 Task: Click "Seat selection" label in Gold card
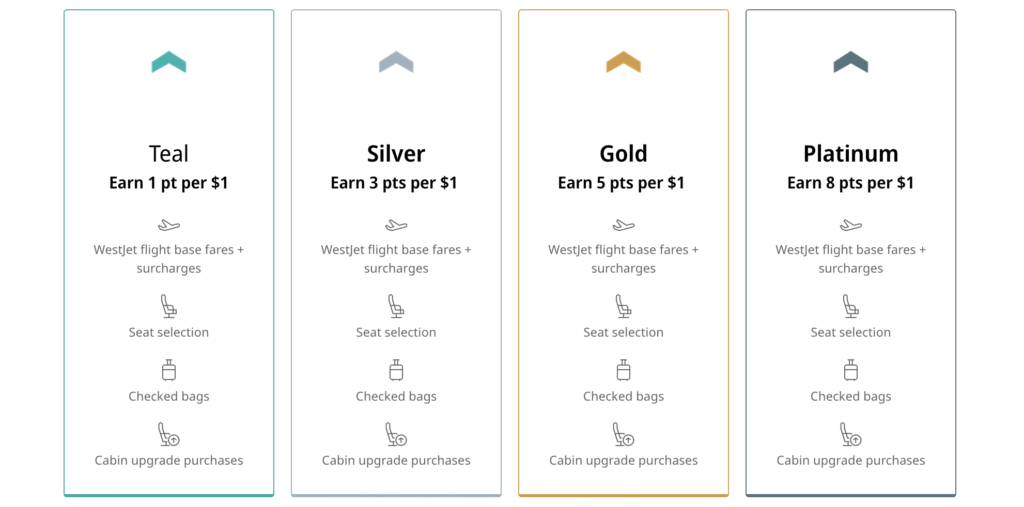623,333
